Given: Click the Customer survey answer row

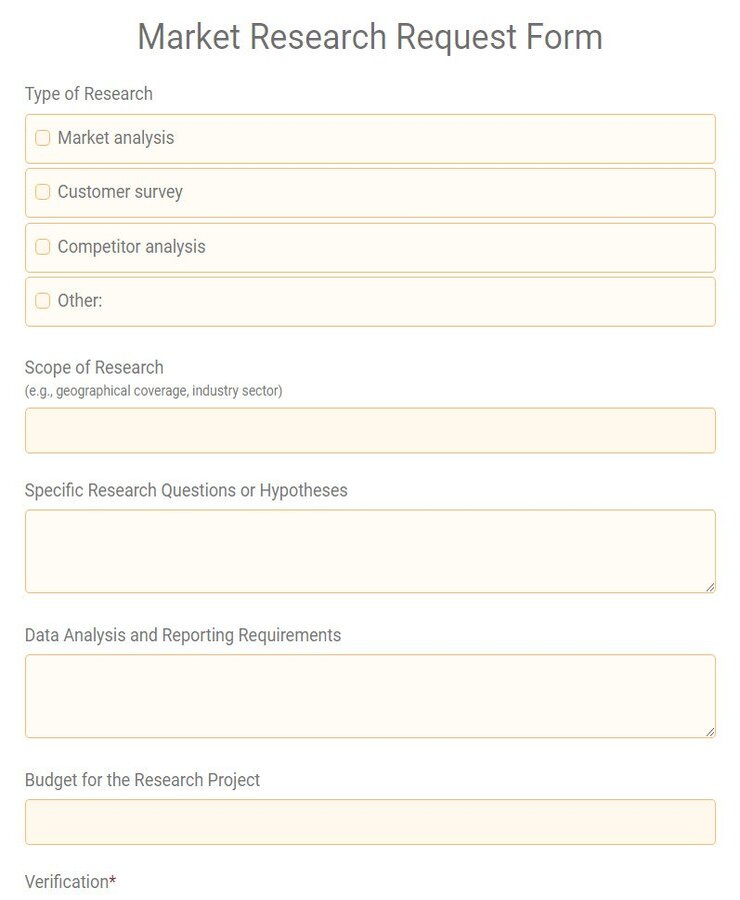Looking at the screenshot, I should 370,192.
